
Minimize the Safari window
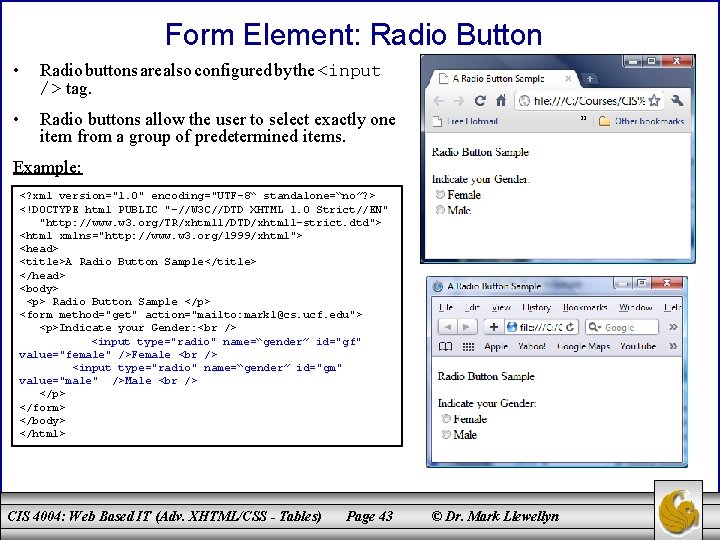(623, 284)
